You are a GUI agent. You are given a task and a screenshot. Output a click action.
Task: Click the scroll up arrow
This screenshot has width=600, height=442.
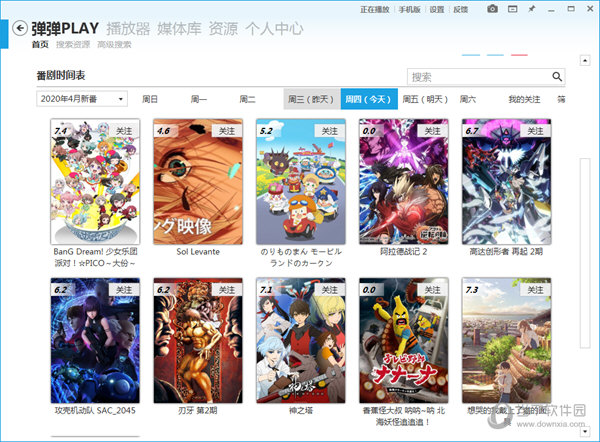pos(585,60)
